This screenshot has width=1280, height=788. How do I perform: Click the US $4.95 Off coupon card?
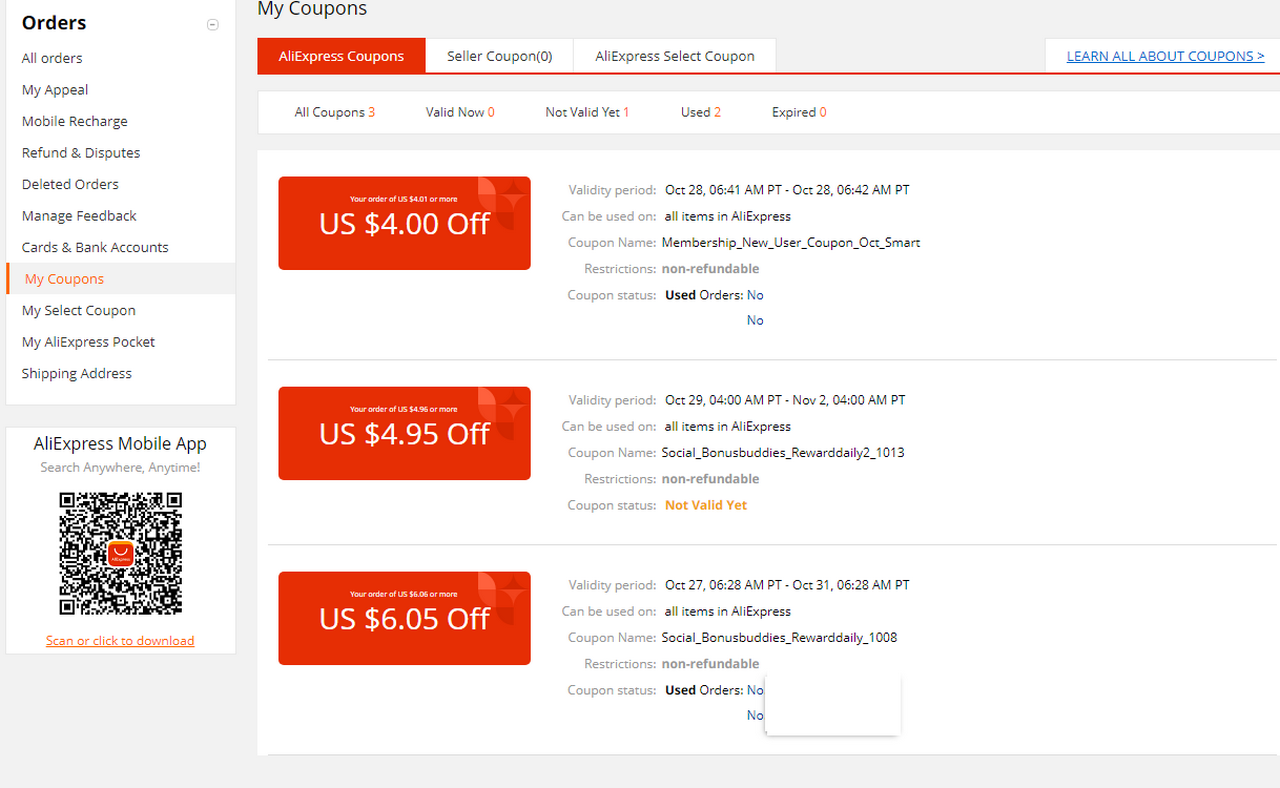pos(404,433)
